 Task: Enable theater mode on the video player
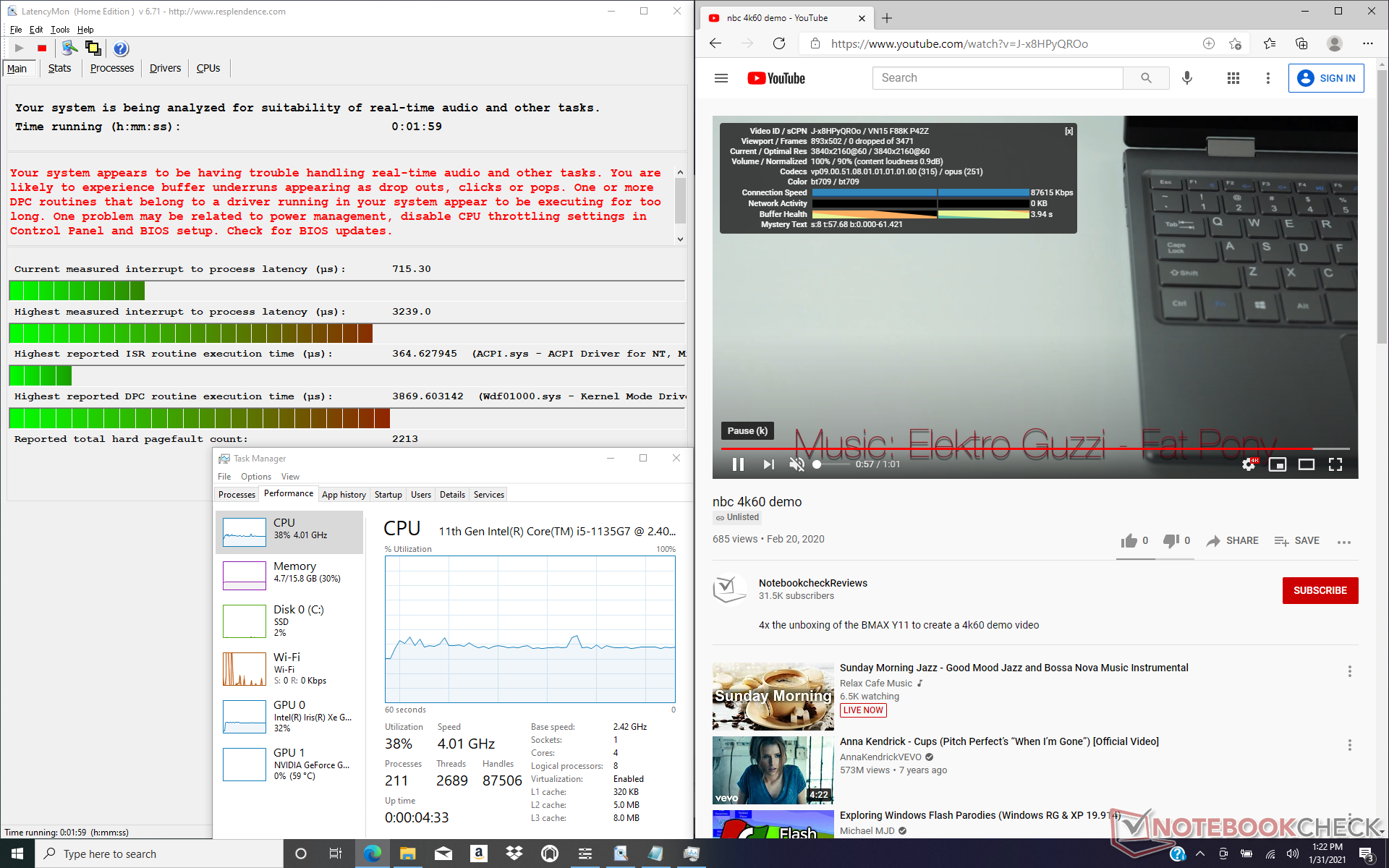1306,464
